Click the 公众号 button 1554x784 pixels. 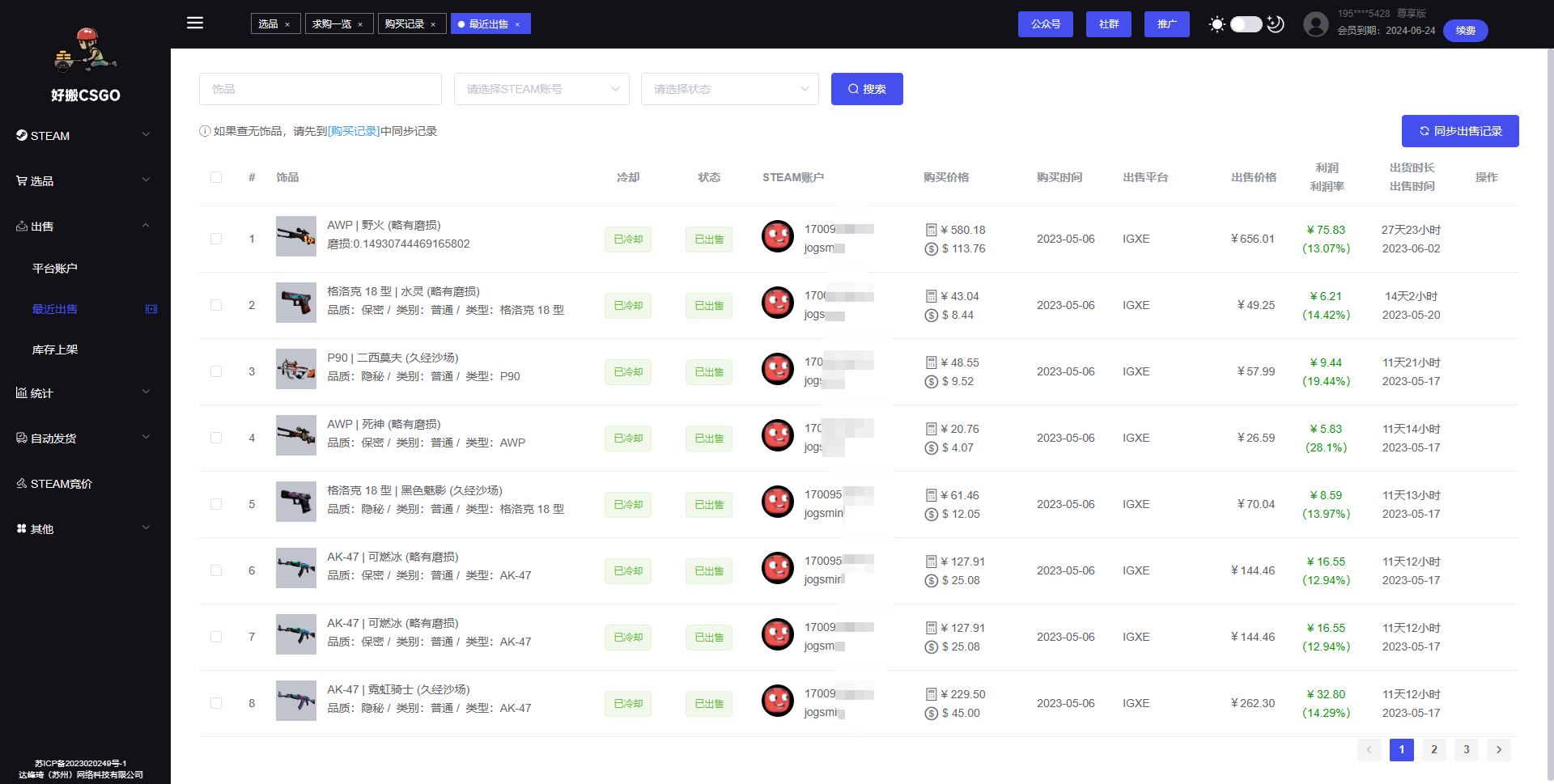(1046, 24)
